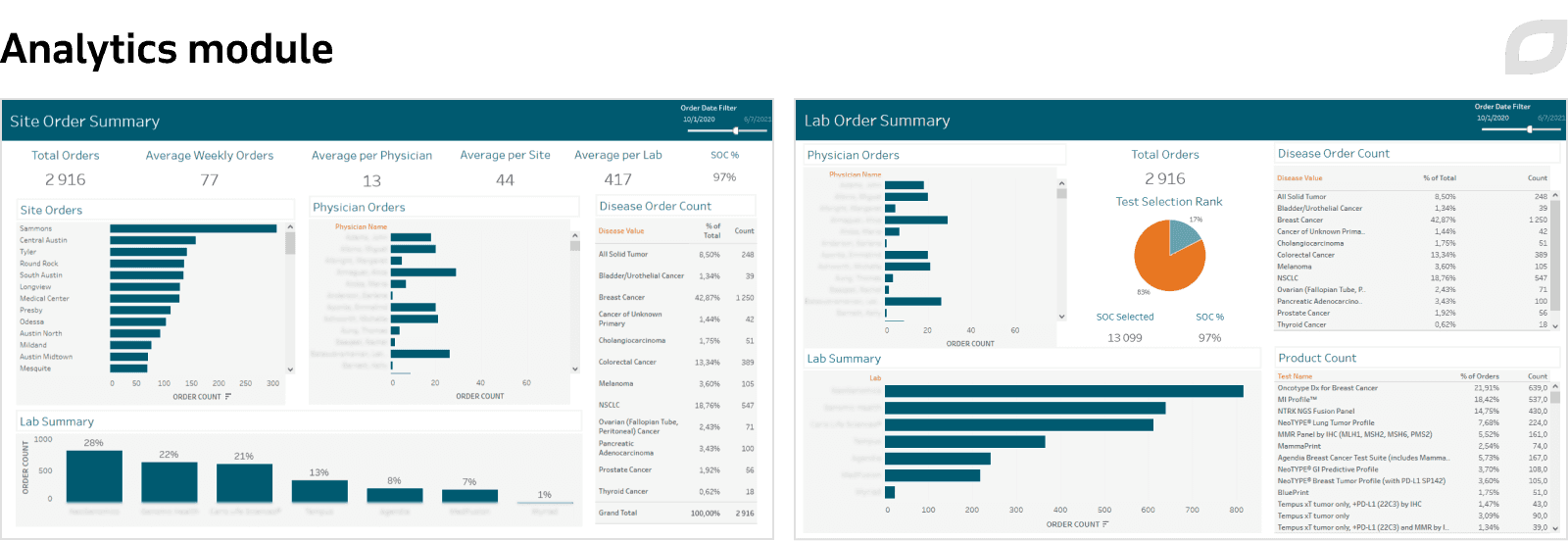Screen dimensions: 1568x541
Task: Select the 13% bar in Site Lab Summary
Action: coord(319,491)
